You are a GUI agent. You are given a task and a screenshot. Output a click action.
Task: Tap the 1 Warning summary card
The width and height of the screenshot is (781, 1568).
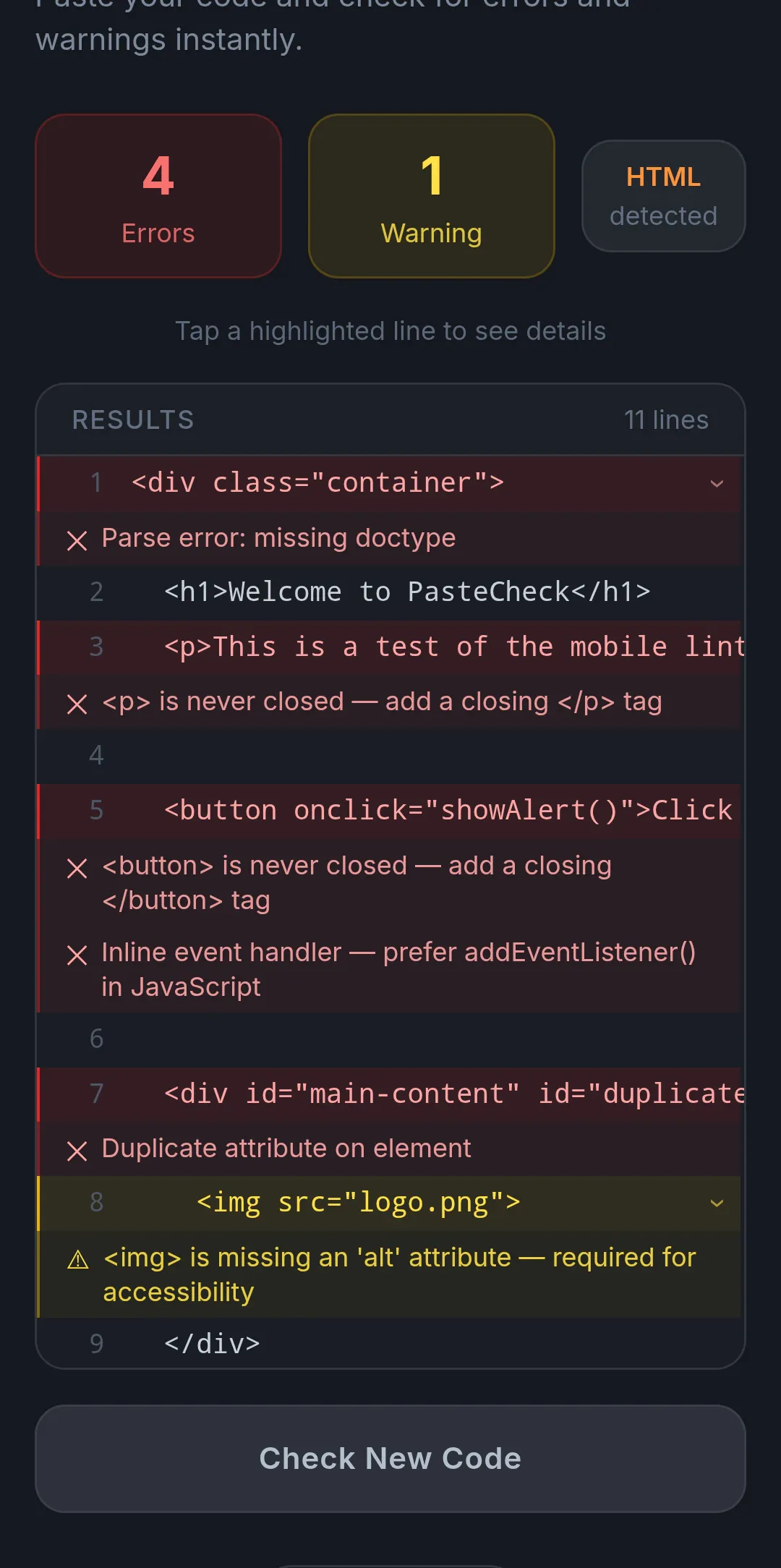[432, 196]
